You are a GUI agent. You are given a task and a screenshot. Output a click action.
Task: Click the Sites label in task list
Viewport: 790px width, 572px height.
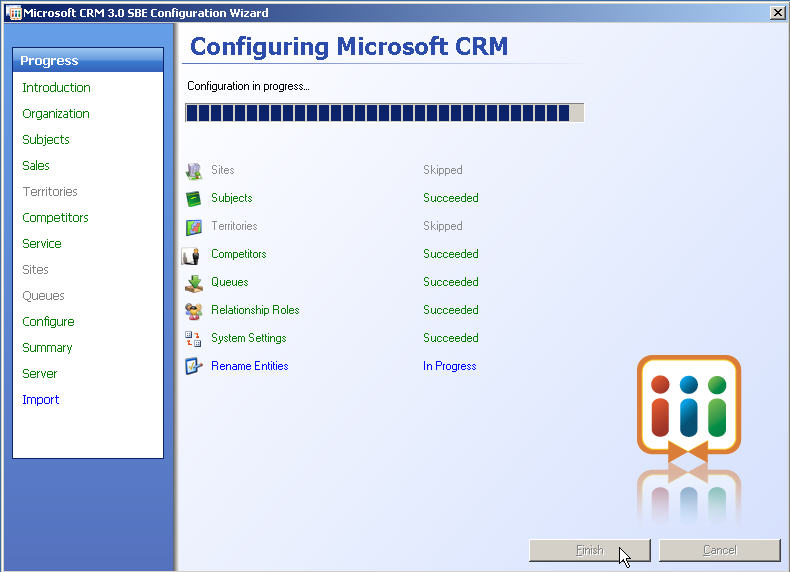(x=223, y=170)
